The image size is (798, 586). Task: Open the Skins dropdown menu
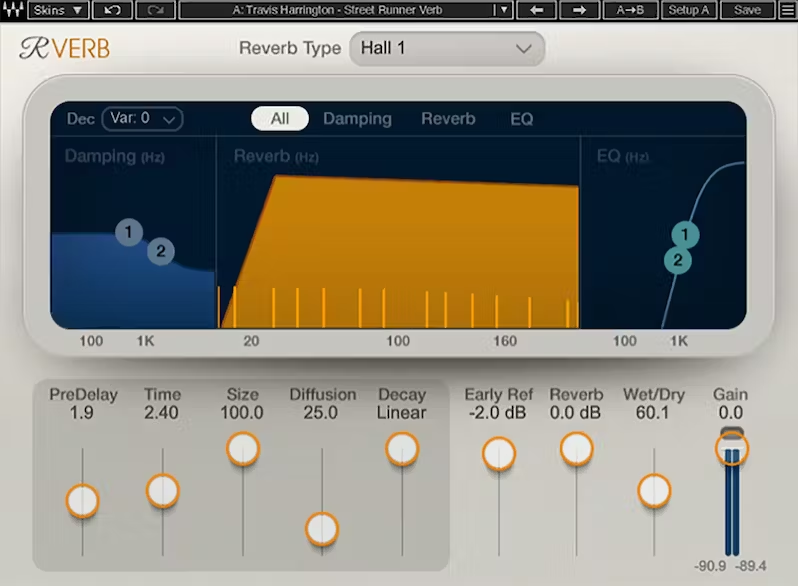pyautogui.click(x=58, y=10)
